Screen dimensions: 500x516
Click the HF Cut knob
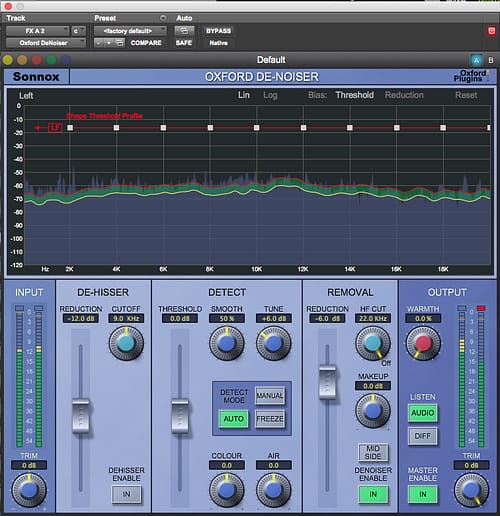click(x=373, y=343)
